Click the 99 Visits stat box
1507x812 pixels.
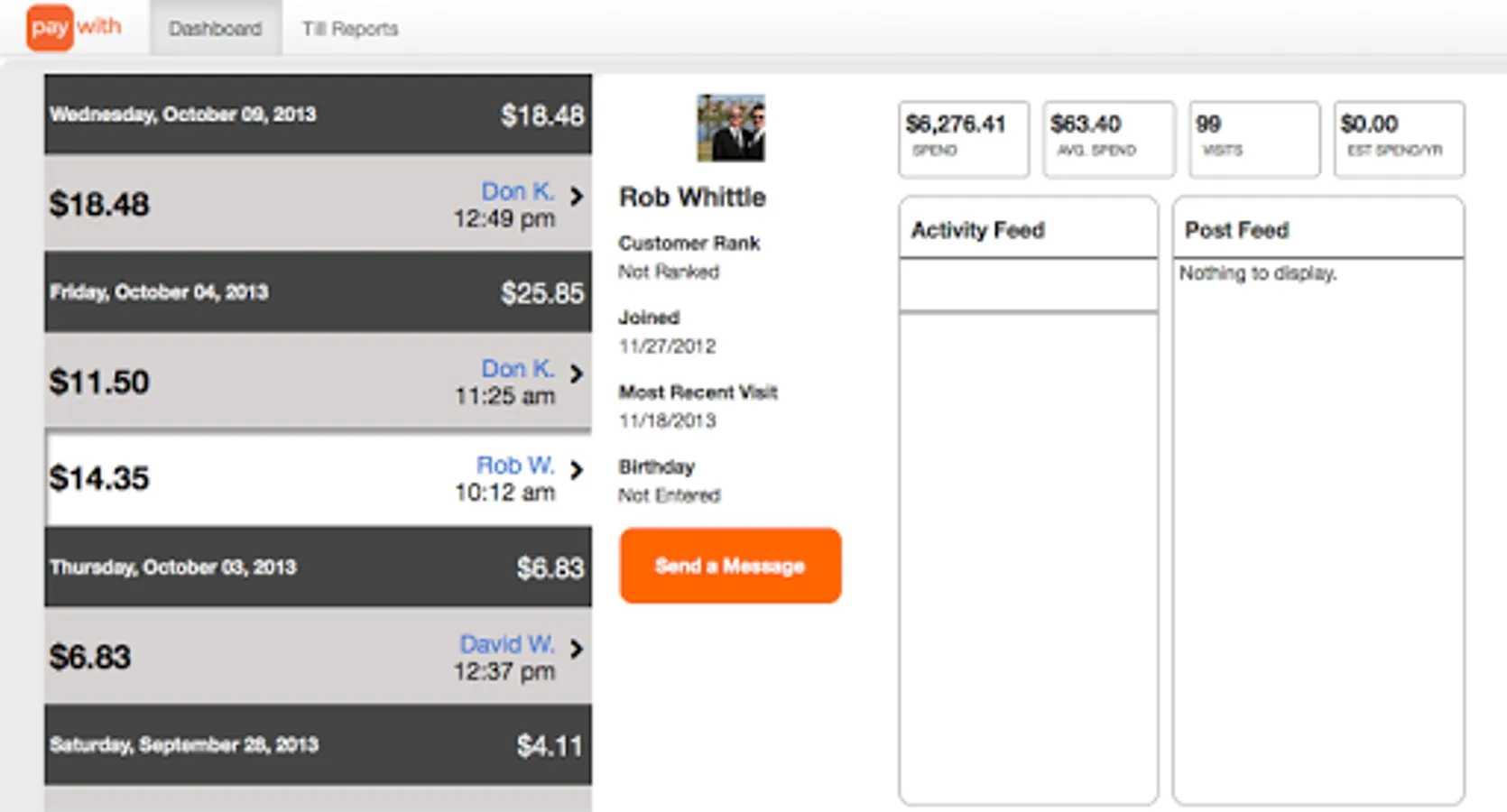coord(1253,138)
